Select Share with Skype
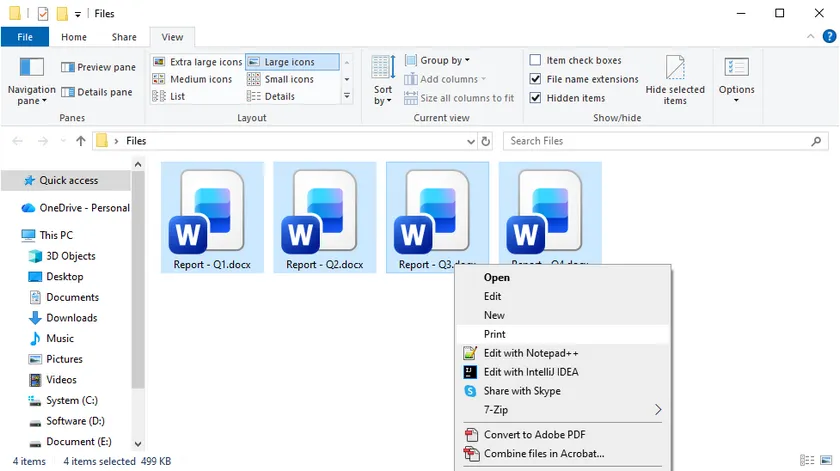840x471 pixels. 563,391
